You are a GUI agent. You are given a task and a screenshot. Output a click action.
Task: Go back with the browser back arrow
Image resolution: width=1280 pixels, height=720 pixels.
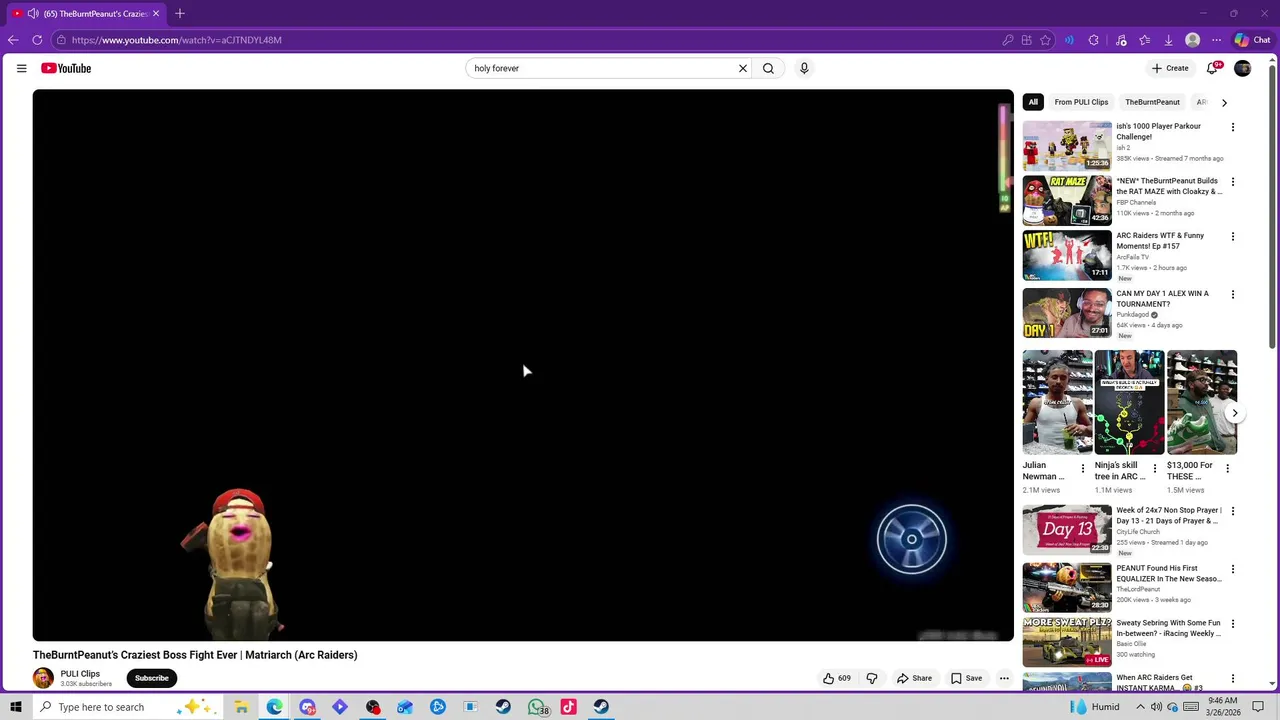click(13, 40)
